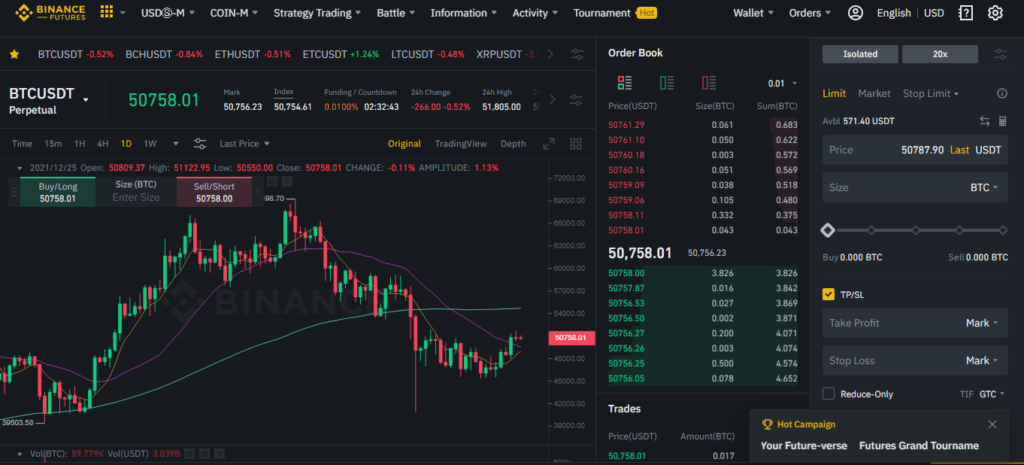This screenshot has width=1024, height=465.
Task: Open chart indicator settings sliders icon
Action: pyautogui.click(x=200, y=144)
